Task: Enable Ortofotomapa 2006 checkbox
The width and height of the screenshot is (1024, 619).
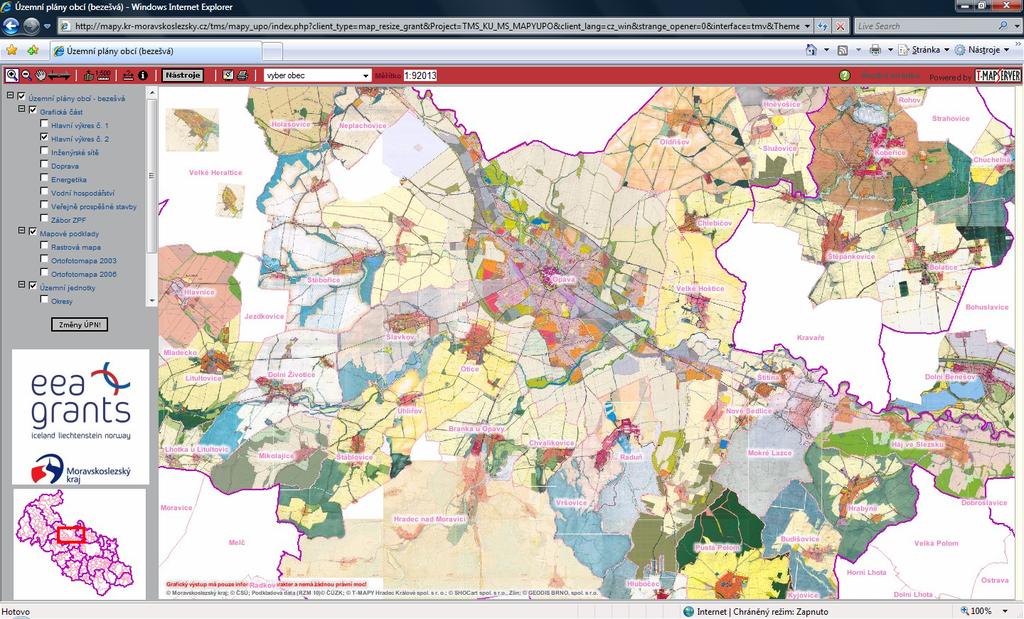Action: (x=44, y=274)
